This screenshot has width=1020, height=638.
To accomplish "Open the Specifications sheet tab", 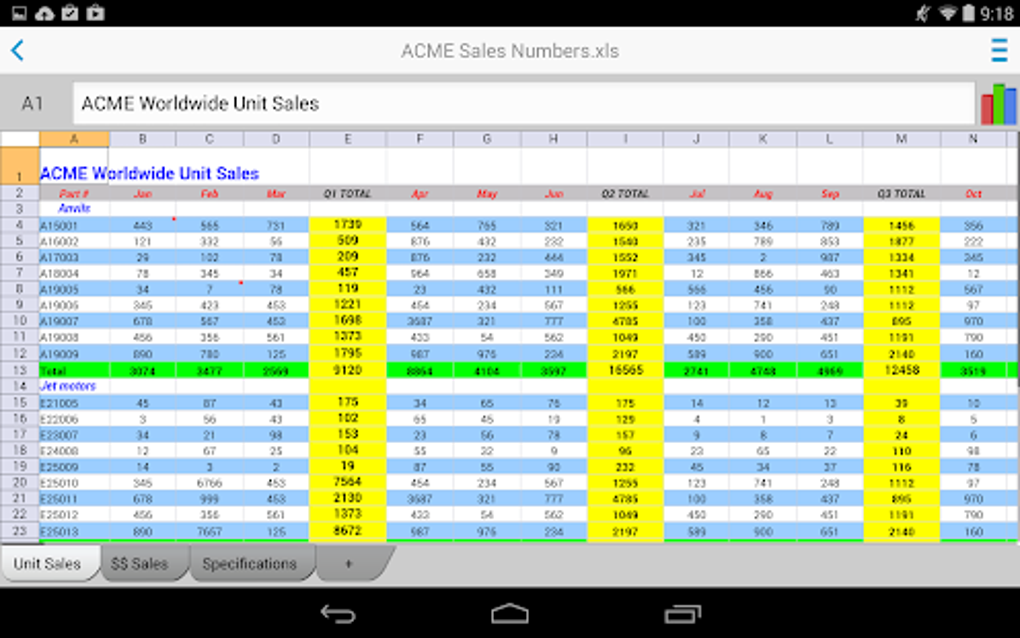I will (x=249, y=563).
